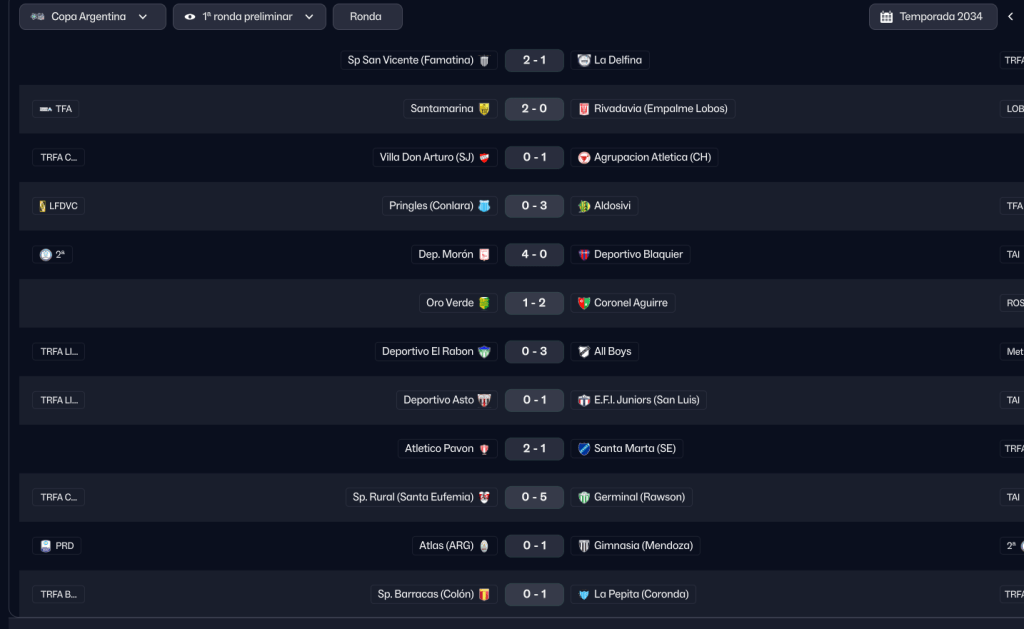Click the Dep. Morón club badge
This screenshot has height=629, width=1024.
coord(484,255)
